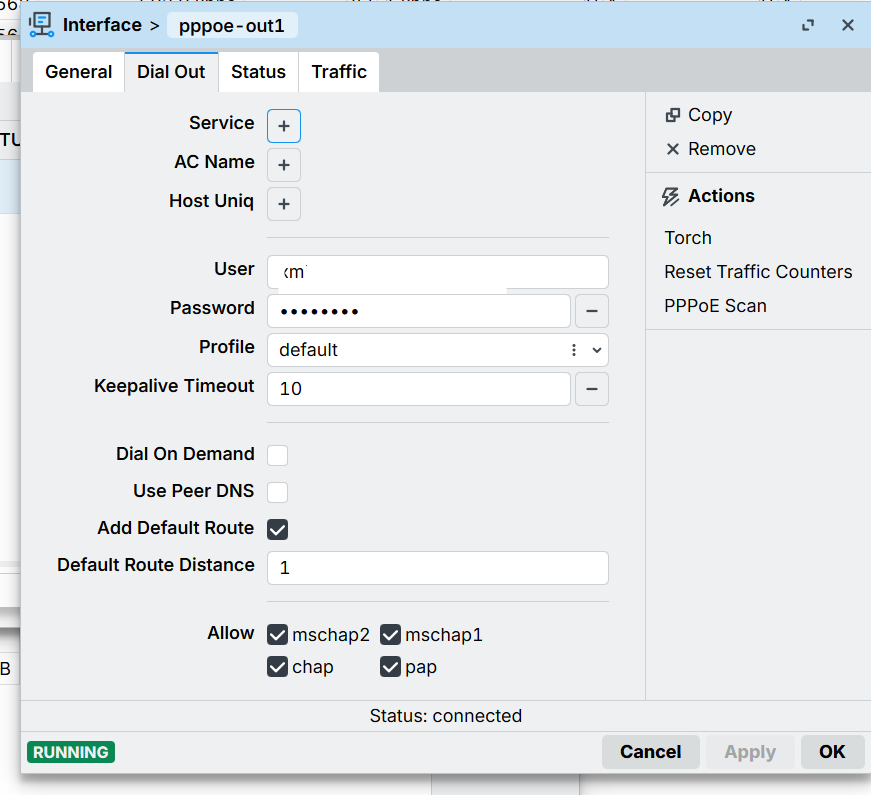Uncheck the chap allow checkbox

tap(277, 667)
